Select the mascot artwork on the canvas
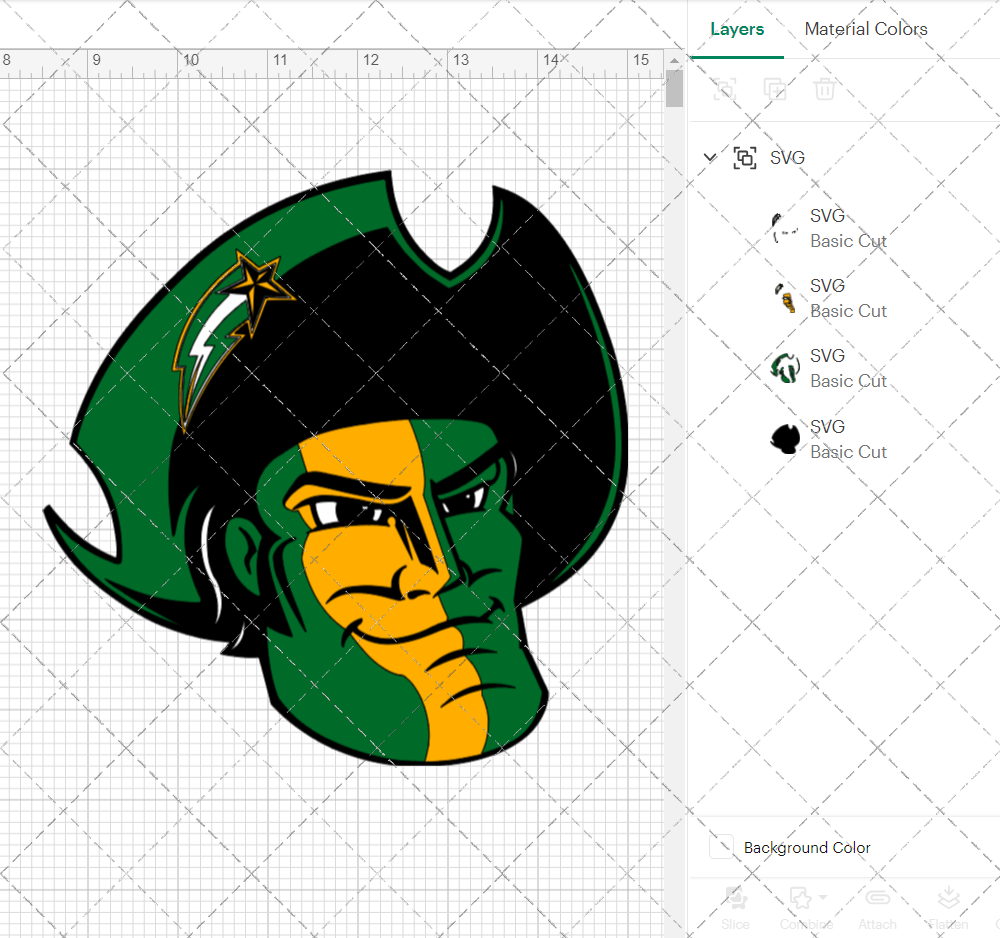Screen dimensions: 1000x938 (336, 467)
